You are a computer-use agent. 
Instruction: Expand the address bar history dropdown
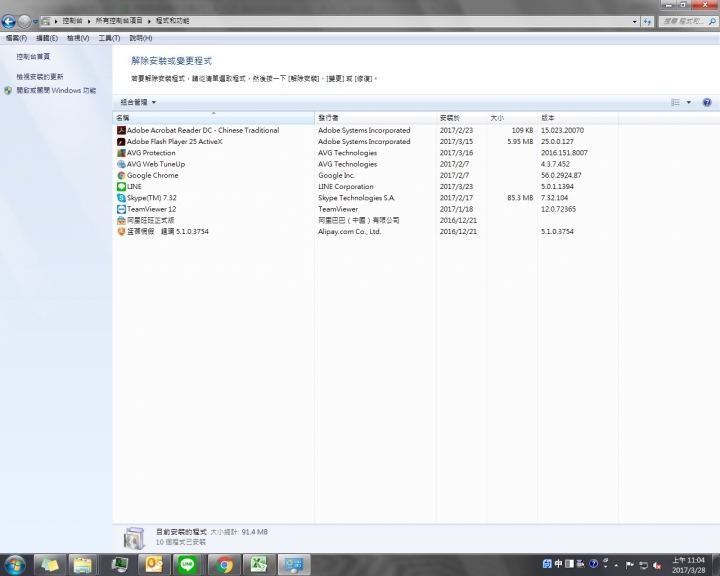click(635, 21)
